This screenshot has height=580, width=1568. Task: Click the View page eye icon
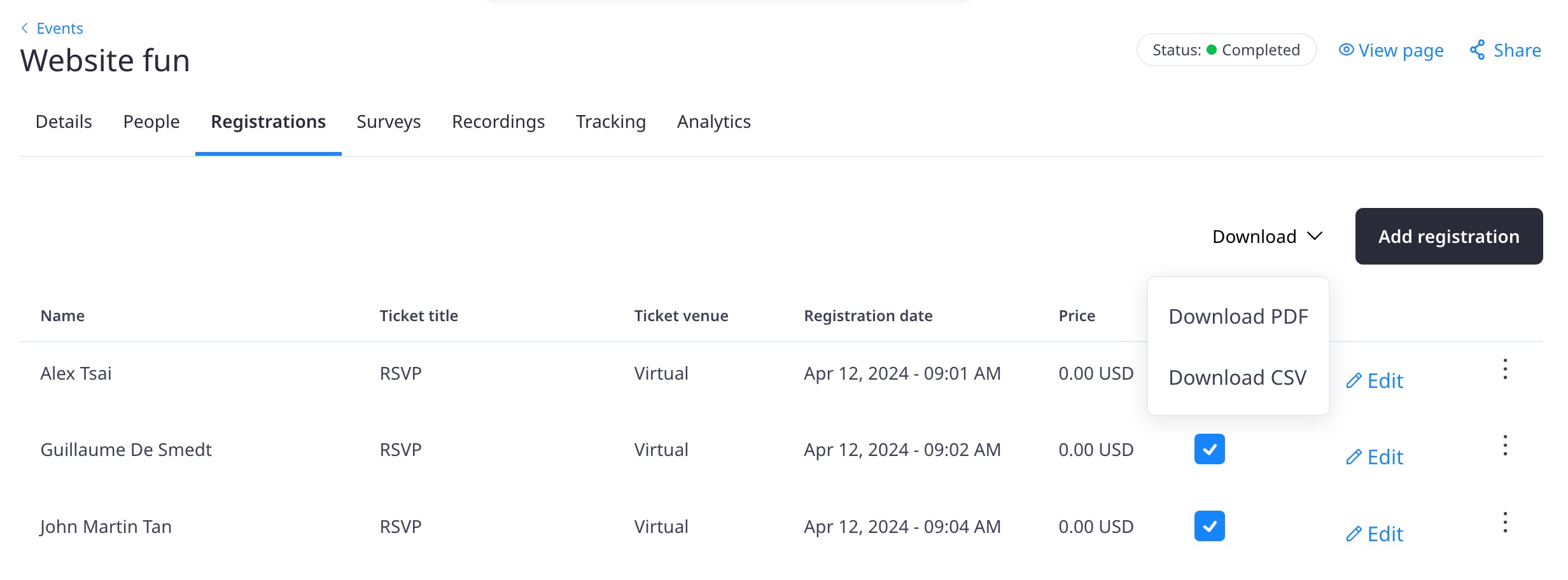[x=1346, y=50]
